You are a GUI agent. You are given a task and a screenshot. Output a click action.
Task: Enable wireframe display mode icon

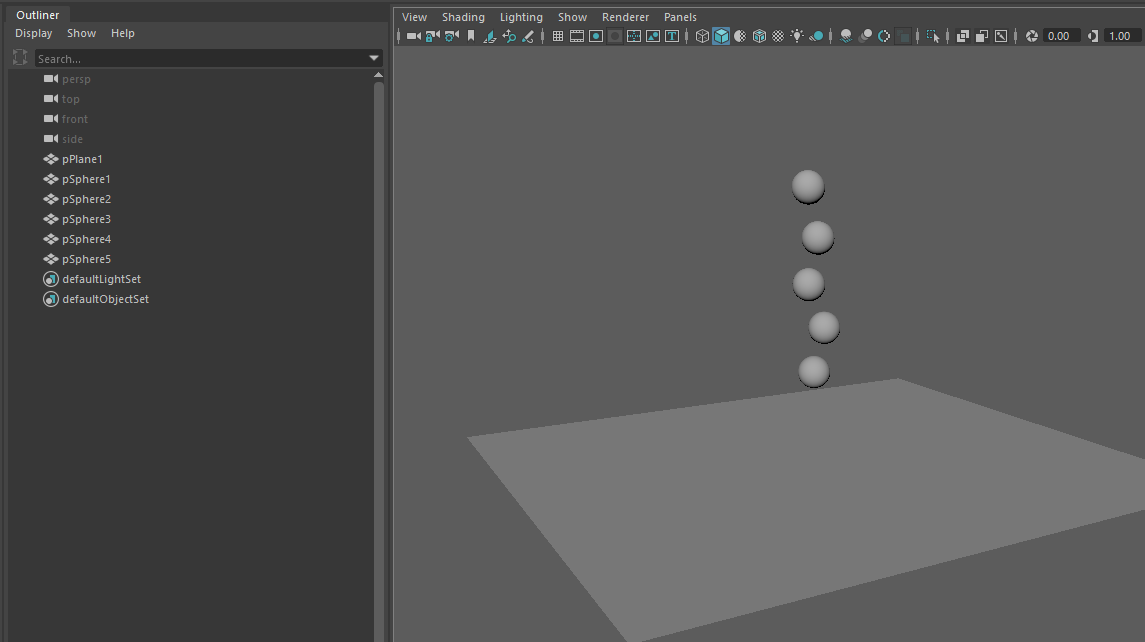coord(701,36)
